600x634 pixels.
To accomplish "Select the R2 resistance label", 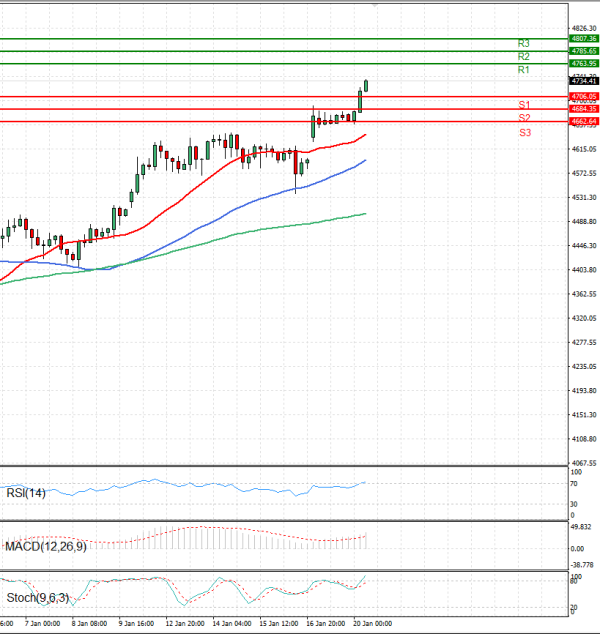I will pyautogui.click(x=523, y=57).
